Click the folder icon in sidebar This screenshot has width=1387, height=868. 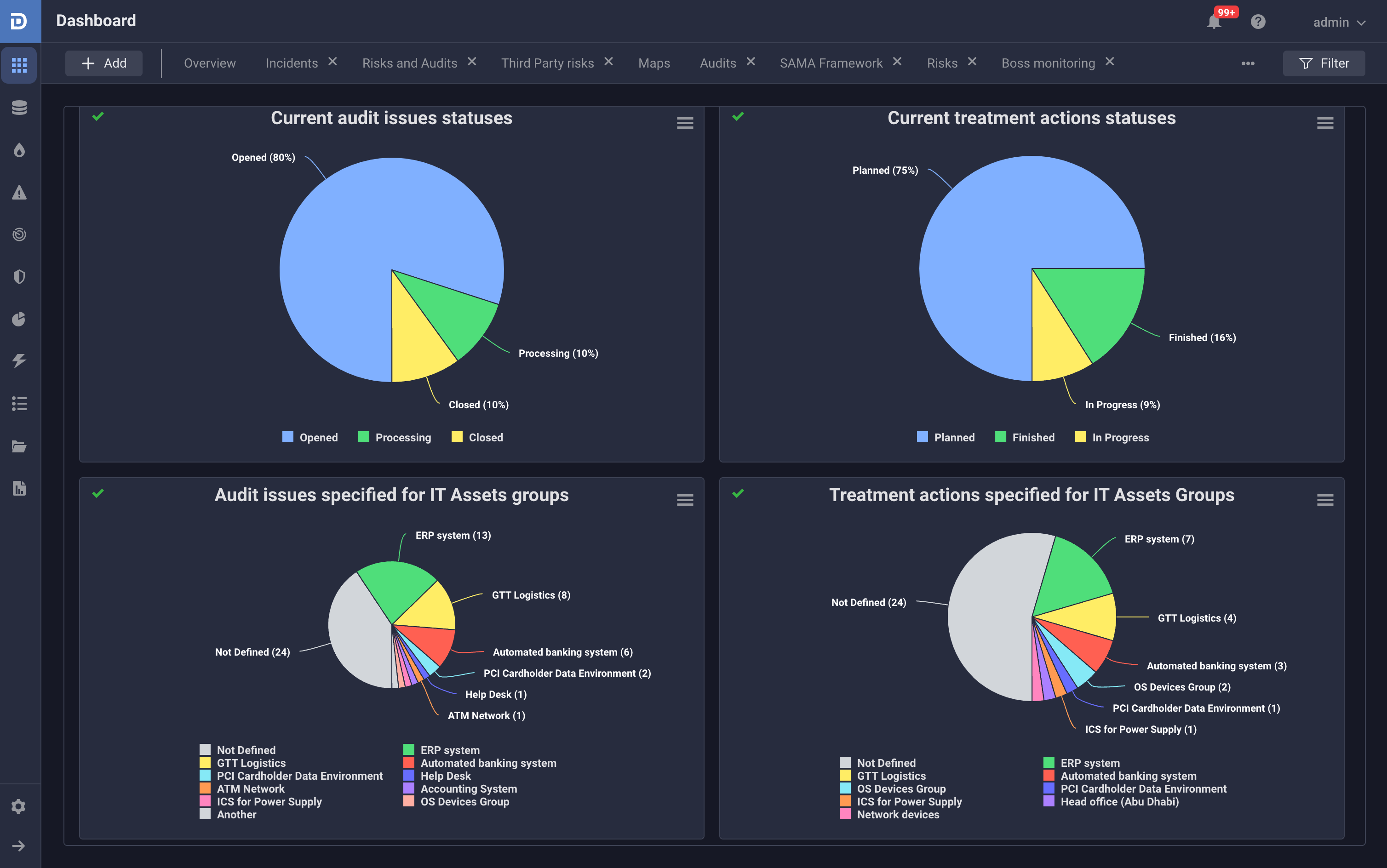click(19, 446)
